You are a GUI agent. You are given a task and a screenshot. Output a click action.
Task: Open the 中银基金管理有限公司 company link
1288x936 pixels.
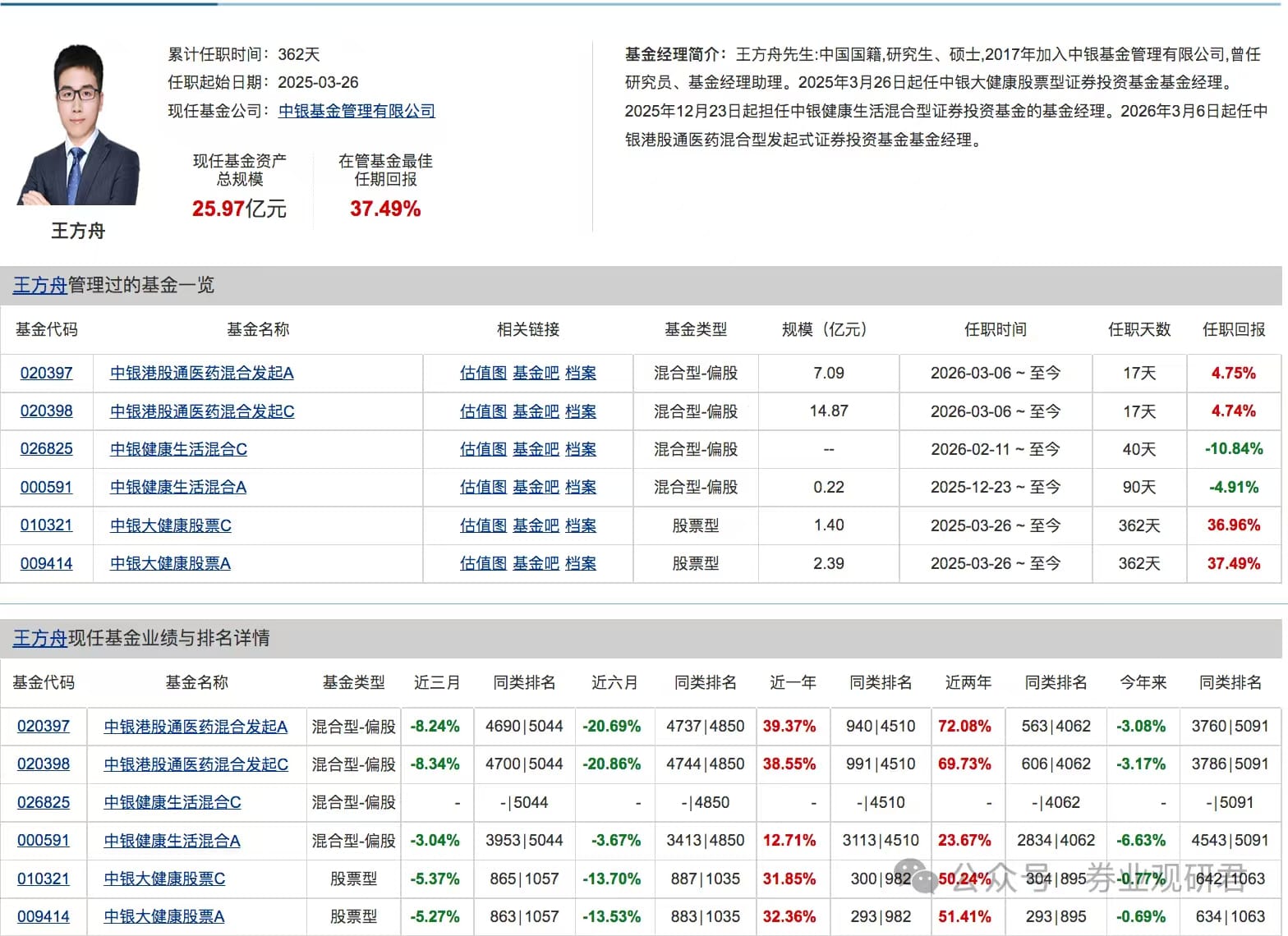click(356, 111)
